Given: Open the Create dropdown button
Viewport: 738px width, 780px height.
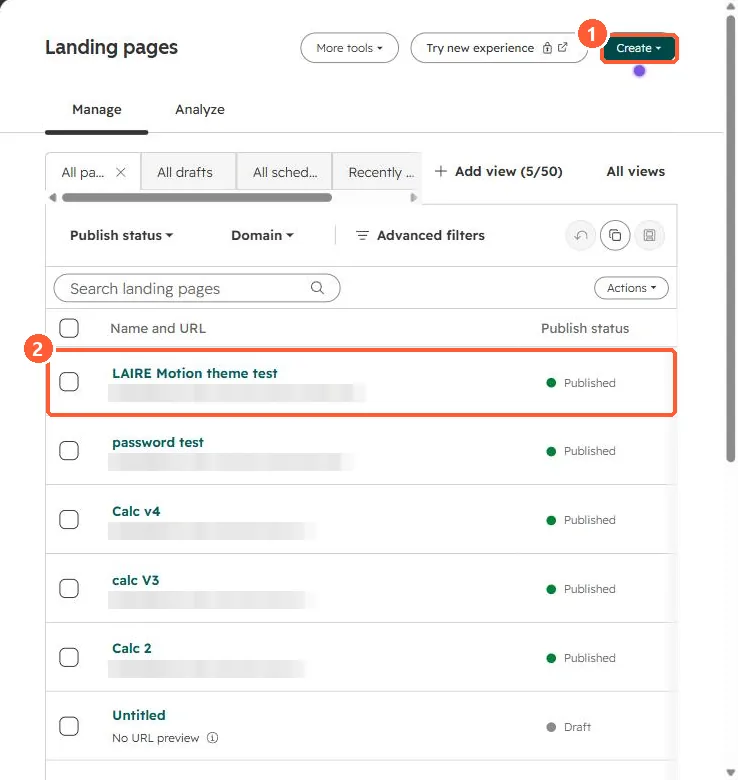Looking at the screenshot, I should (639, 48).
